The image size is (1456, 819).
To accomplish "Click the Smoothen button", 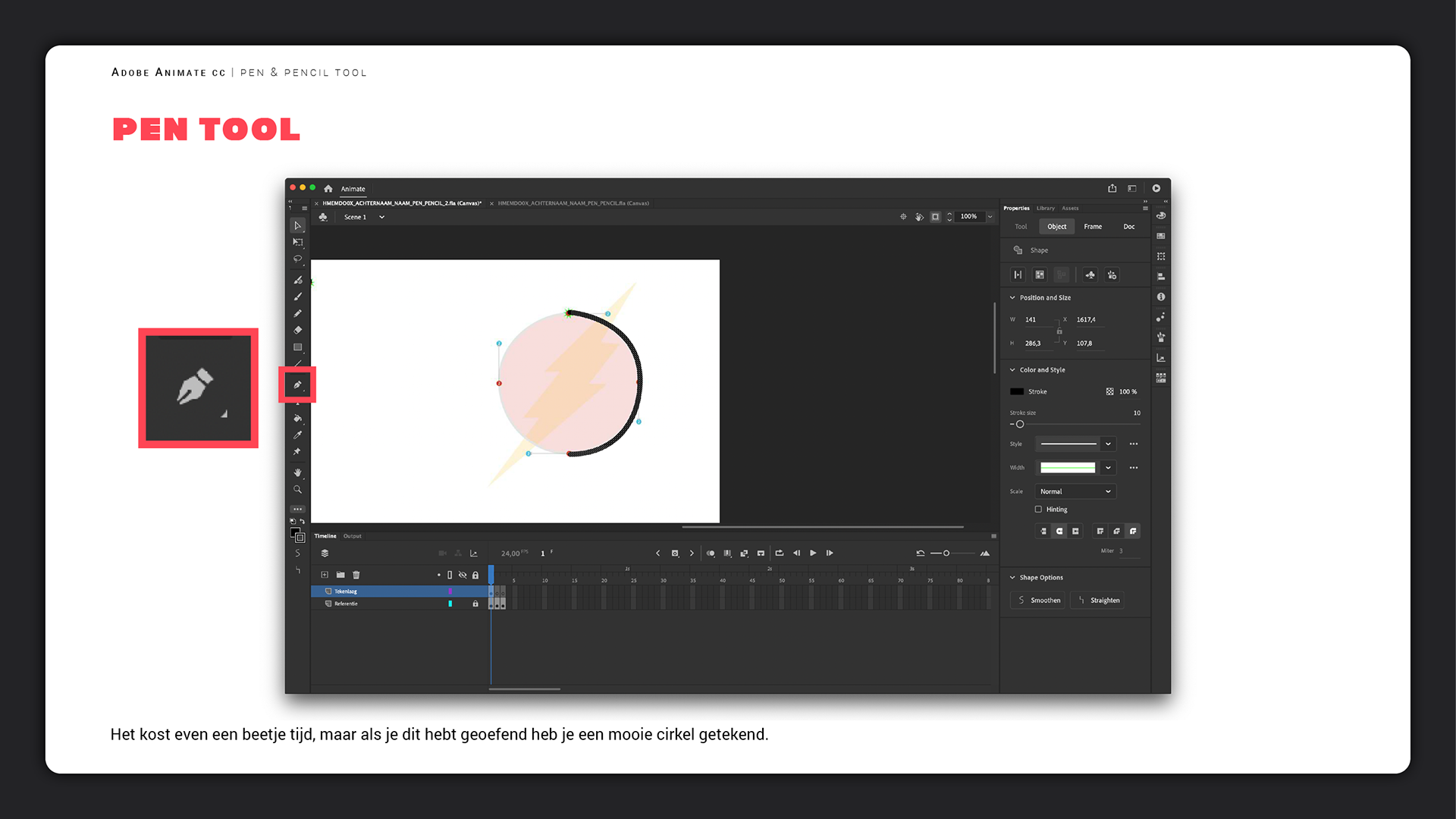I will 1038,601.
